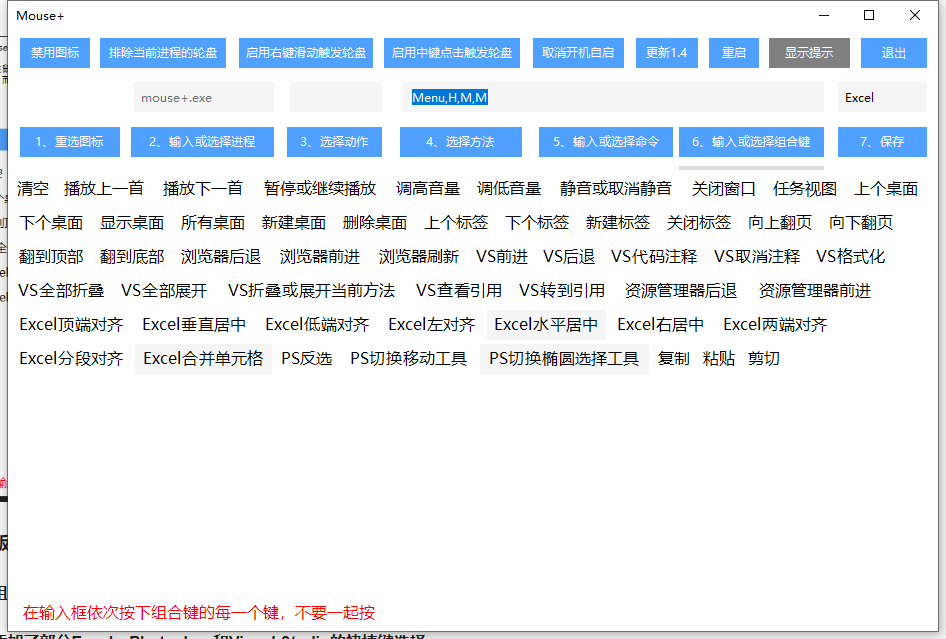Click the 7、保存 save button

(x=883, y=142)
